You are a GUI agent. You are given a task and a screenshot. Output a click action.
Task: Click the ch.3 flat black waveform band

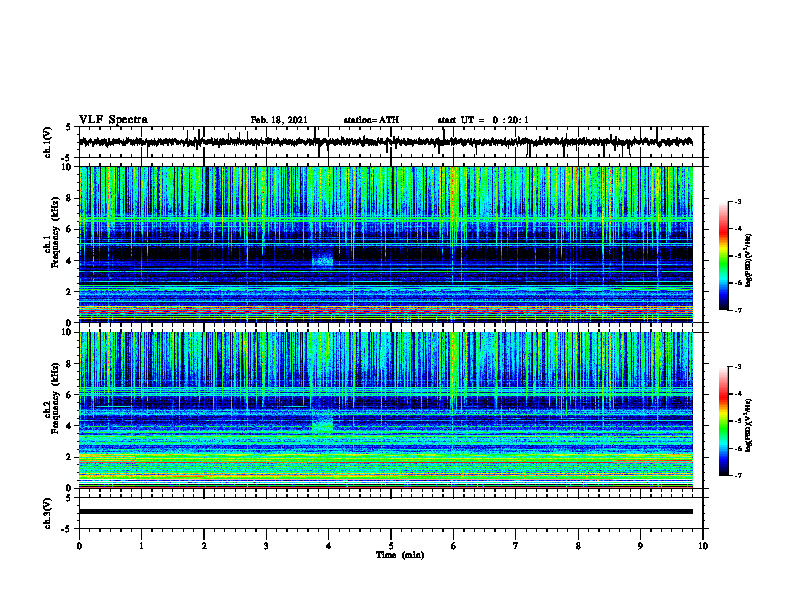click(x=385, y=512)
